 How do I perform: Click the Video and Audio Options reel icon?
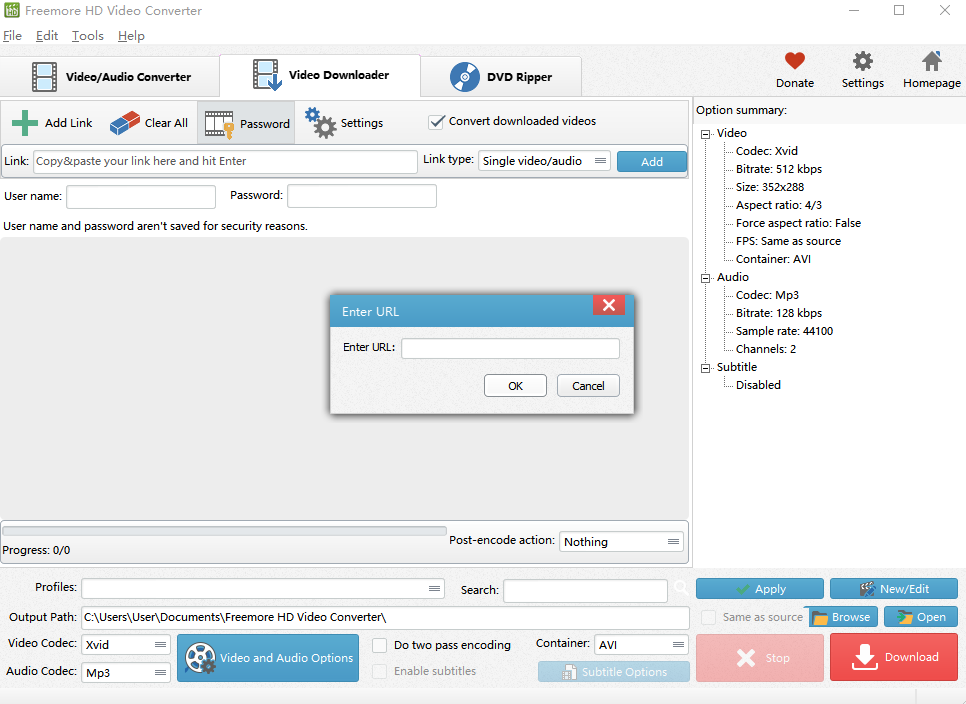pyautogui.click(x=200, y=658)
